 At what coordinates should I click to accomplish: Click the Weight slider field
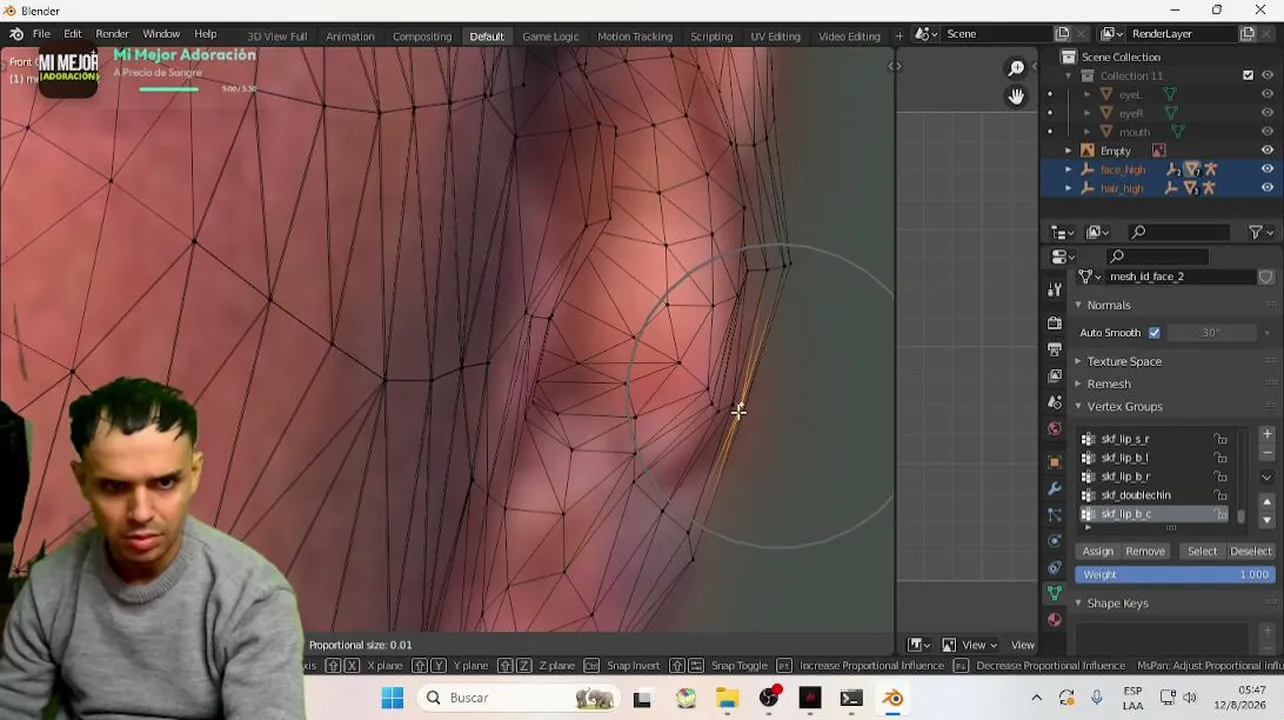[1175, 575]
